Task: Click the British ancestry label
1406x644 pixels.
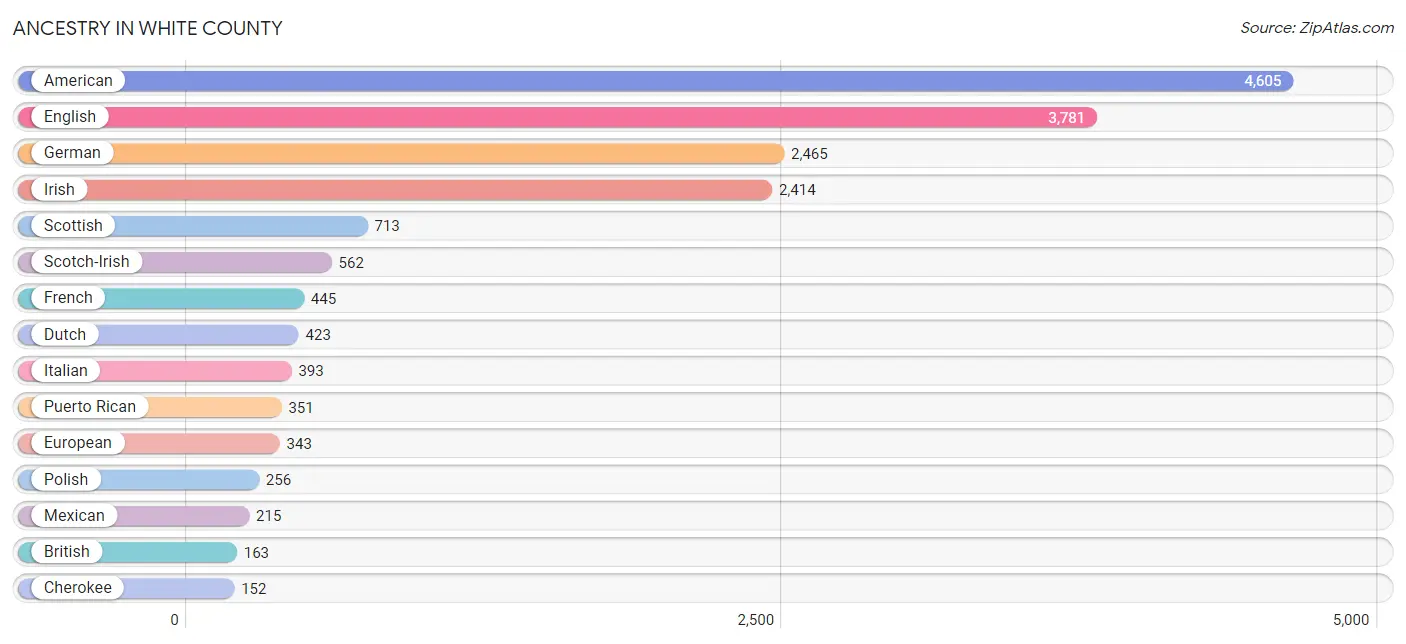Action: pyautogui.click(x=67, y=552)
